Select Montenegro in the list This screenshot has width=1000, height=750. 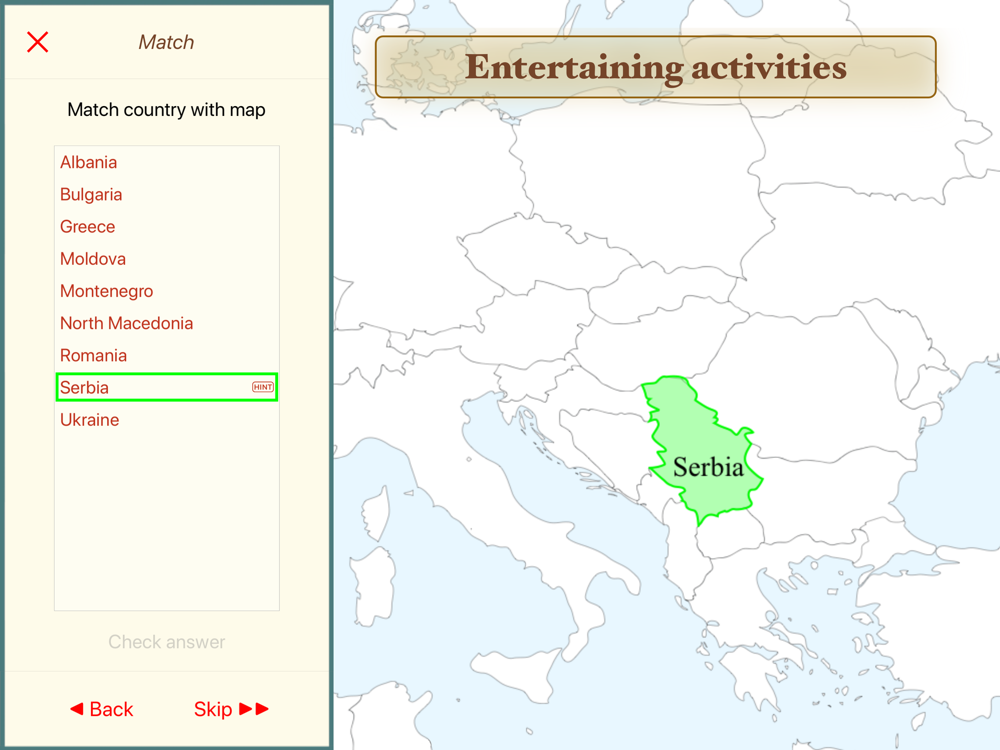(x=107, y=291)
